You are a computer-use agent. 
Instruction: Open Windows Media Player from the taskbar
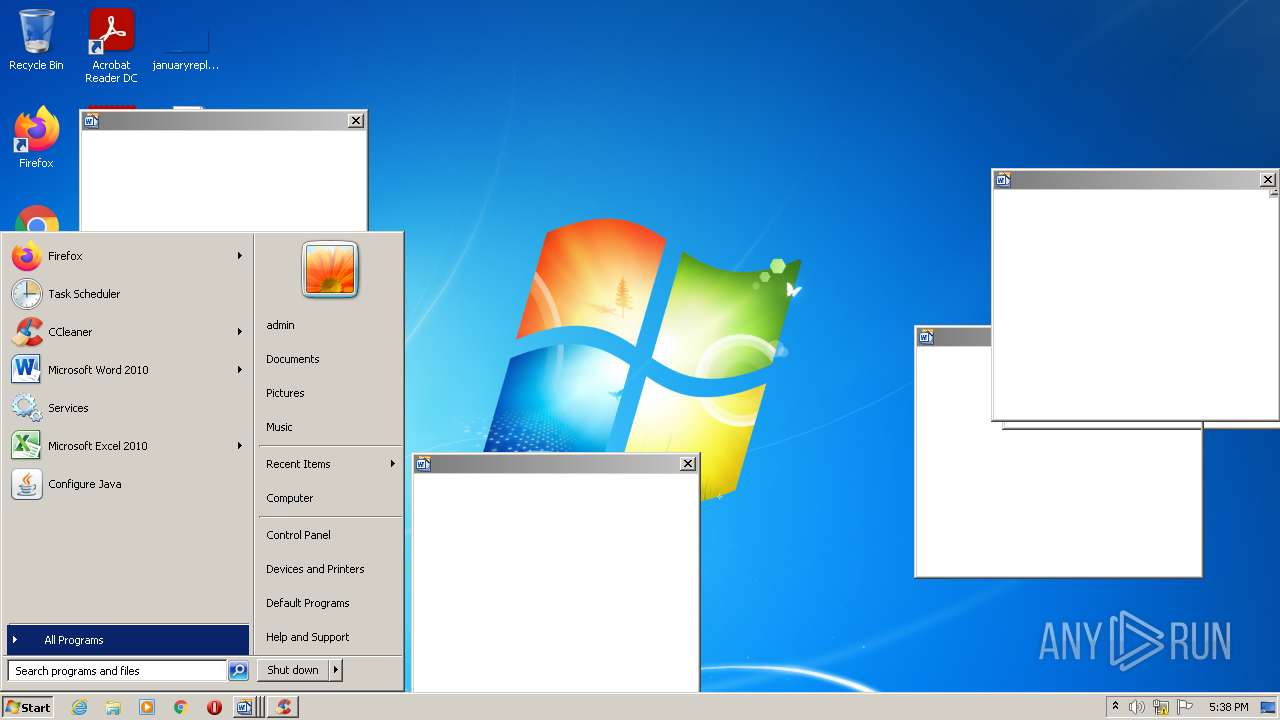147,707
